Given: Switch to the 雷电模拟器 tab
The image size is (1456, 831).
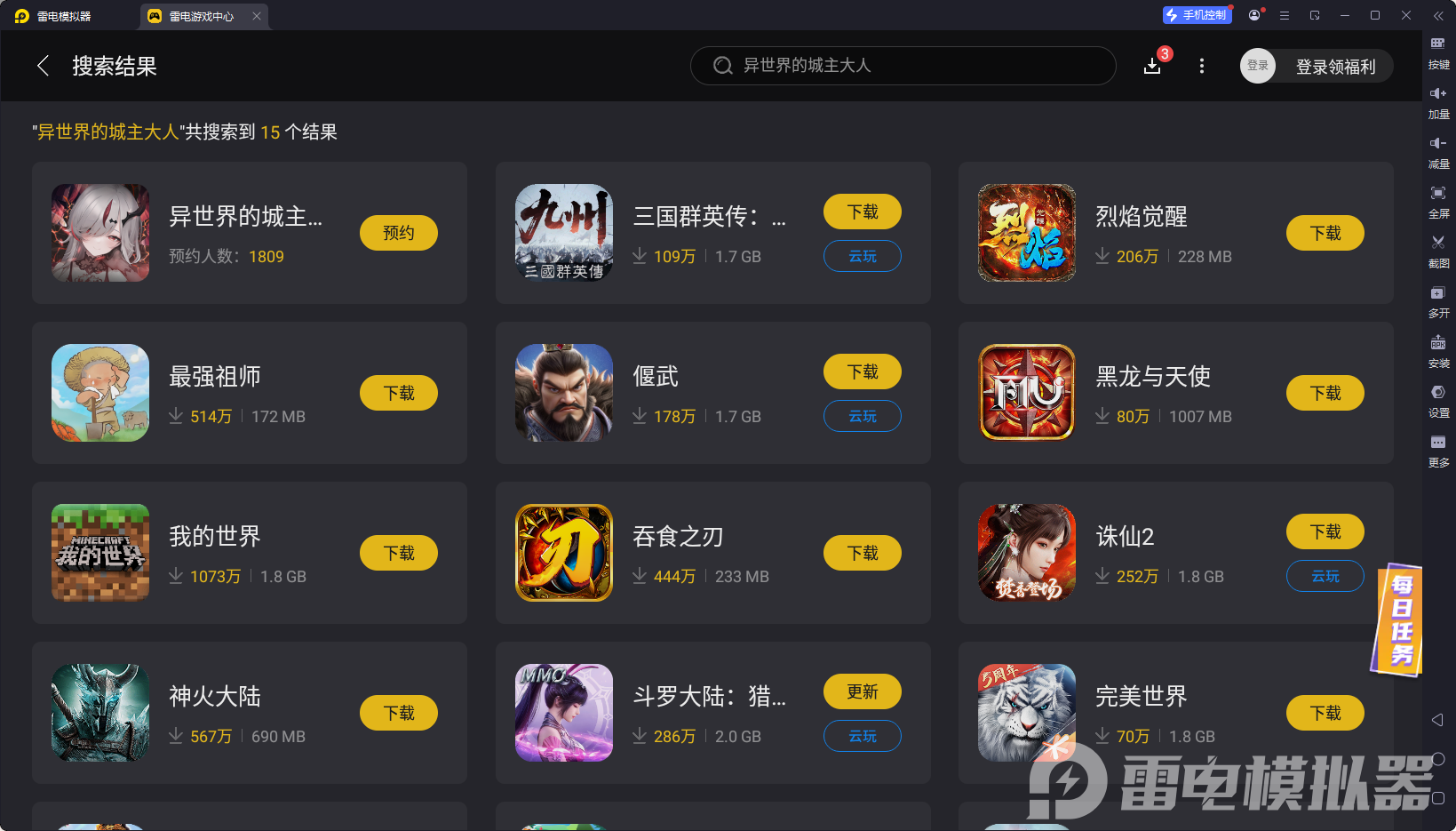Looking at the screenshot, I should (x=53, y=16).
